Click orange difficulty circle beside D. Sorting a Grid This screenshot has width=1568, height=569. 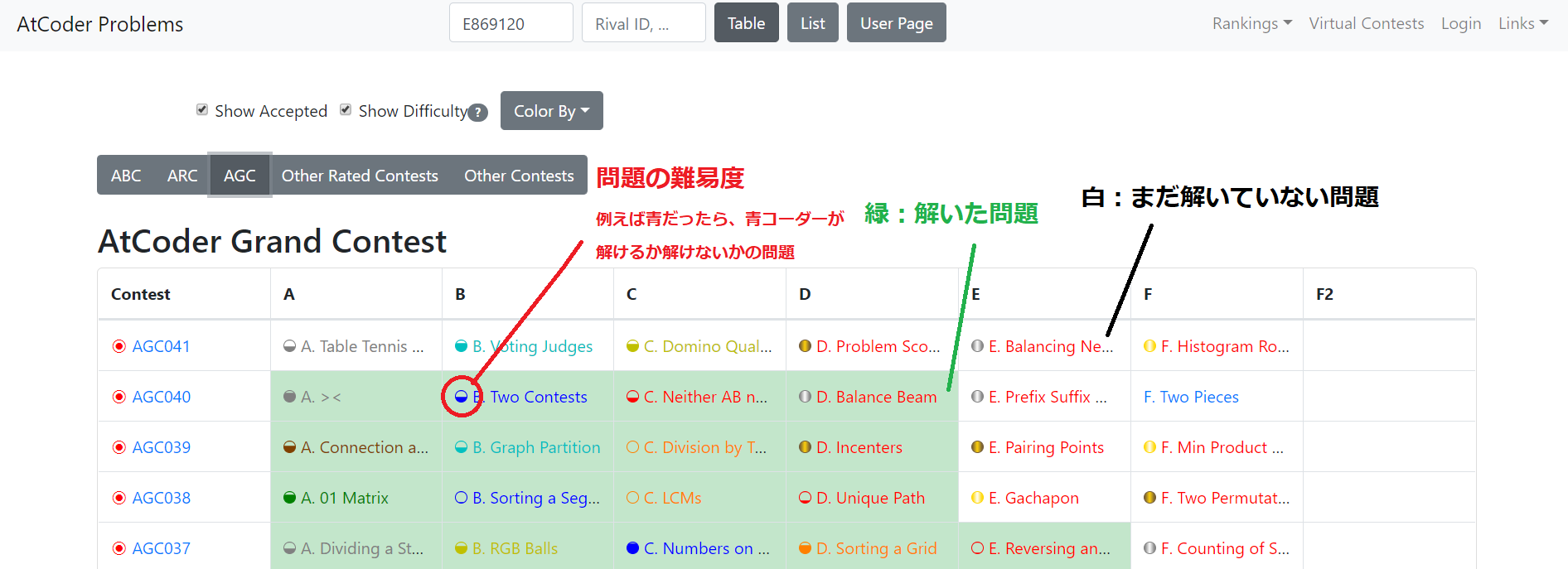pos(805,548)
